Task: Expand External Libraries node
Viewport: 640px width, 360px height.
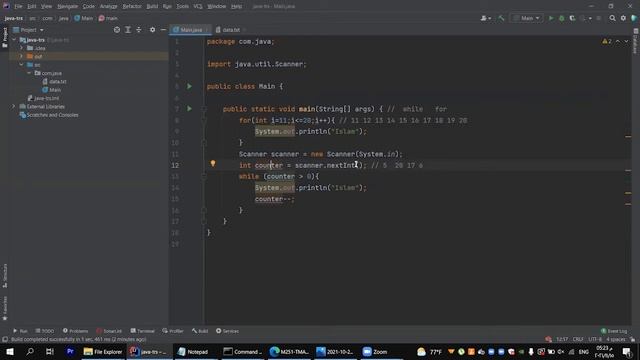Action: point(14,106)
